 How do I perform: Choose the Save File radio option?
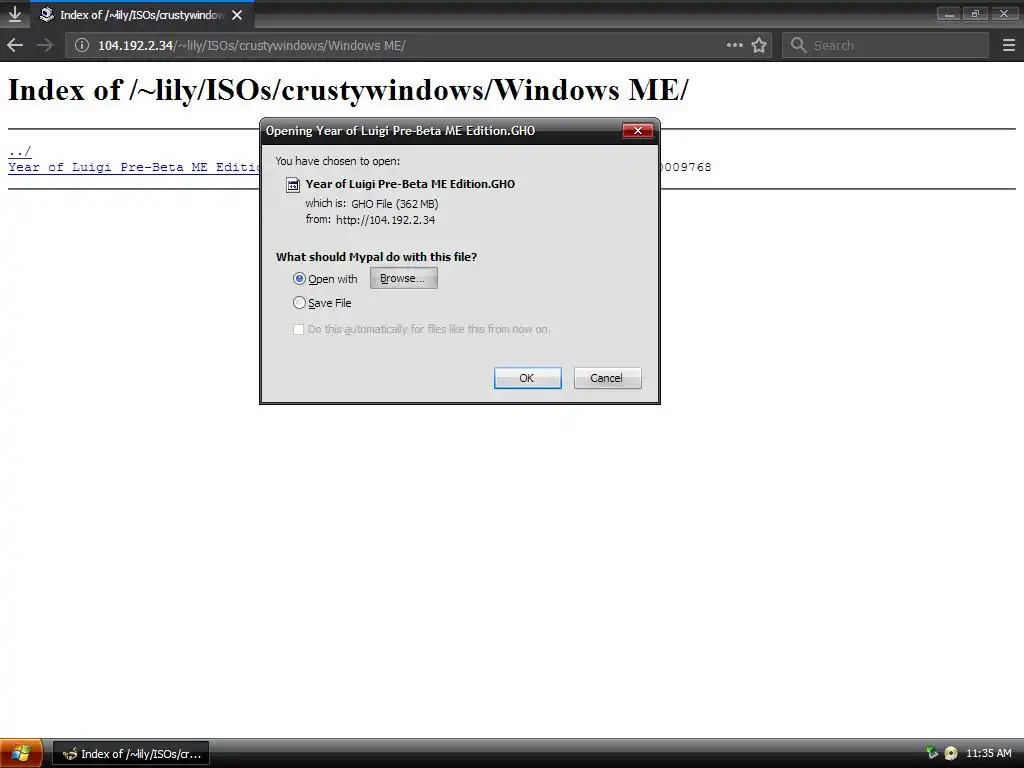coord(299,302)
